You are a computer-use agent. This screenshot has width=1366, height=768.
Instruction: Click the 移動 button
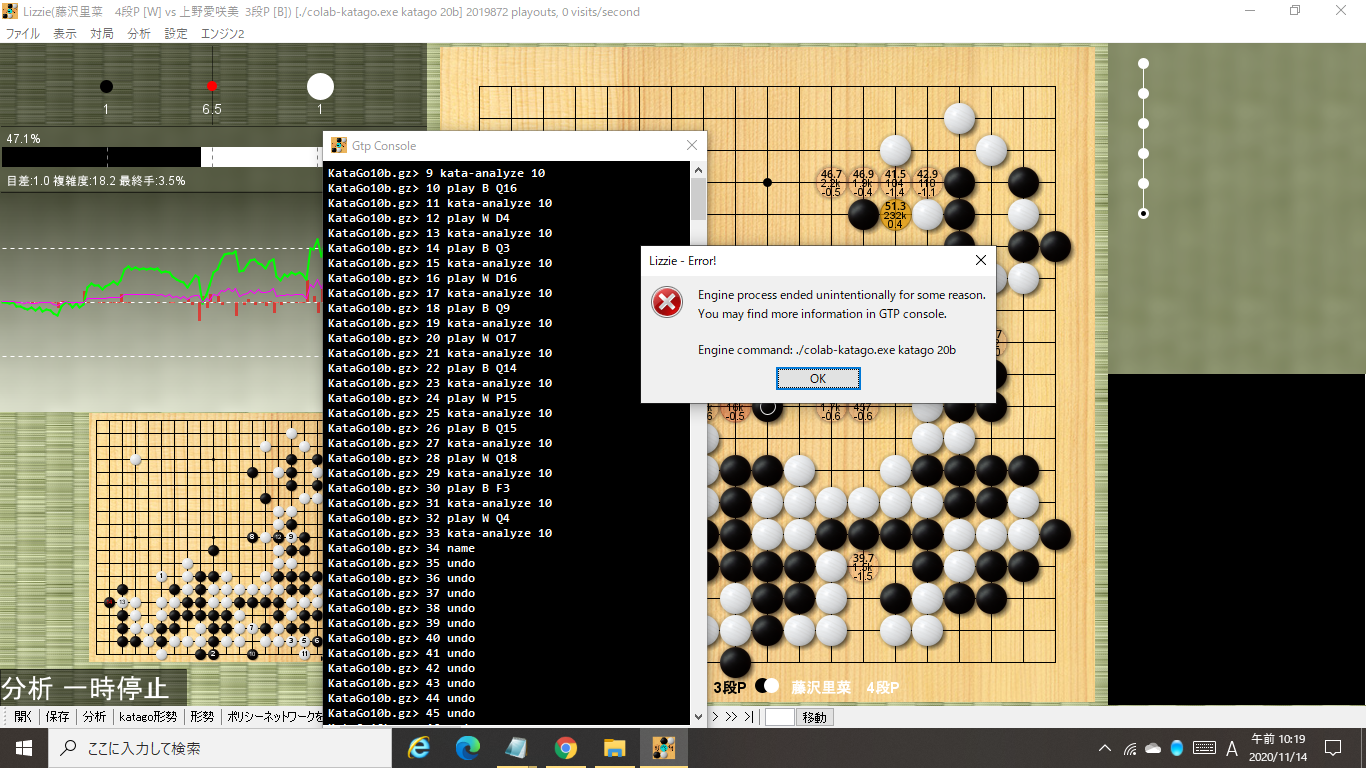814,717
